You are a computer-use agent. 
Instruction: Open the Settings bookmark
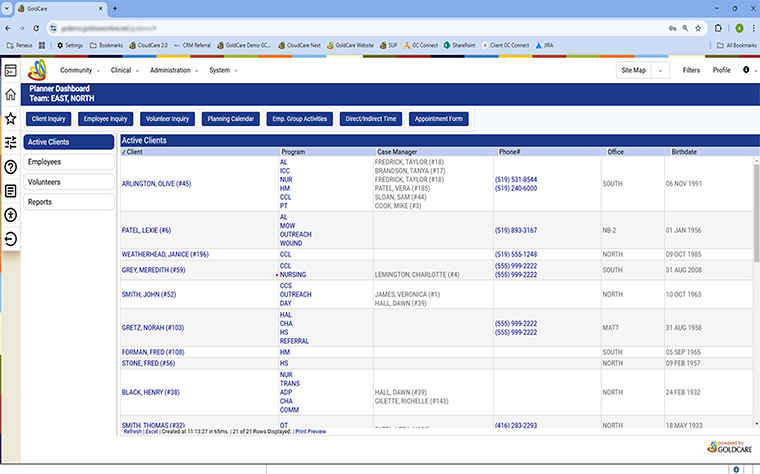tap(70, 45)
